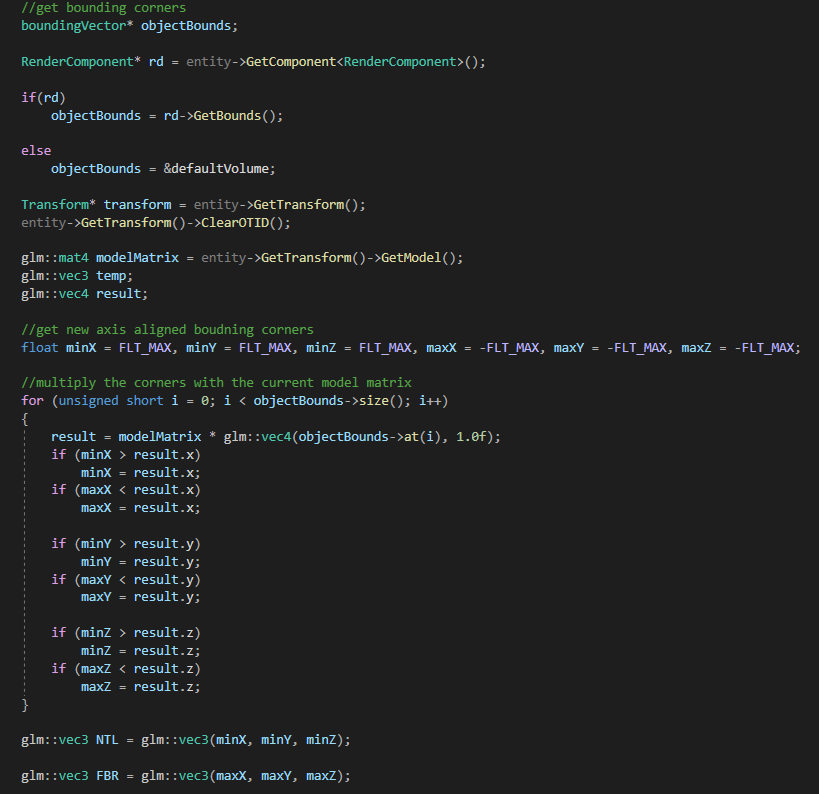Click 'glm::vec3 FBR' declaration
The image size is (819, 794).
(x=70, y=776)
